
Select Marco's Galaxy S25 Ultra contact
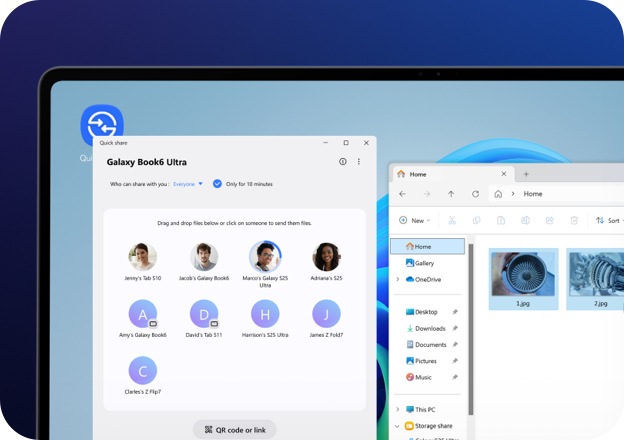tap(265, 264)
